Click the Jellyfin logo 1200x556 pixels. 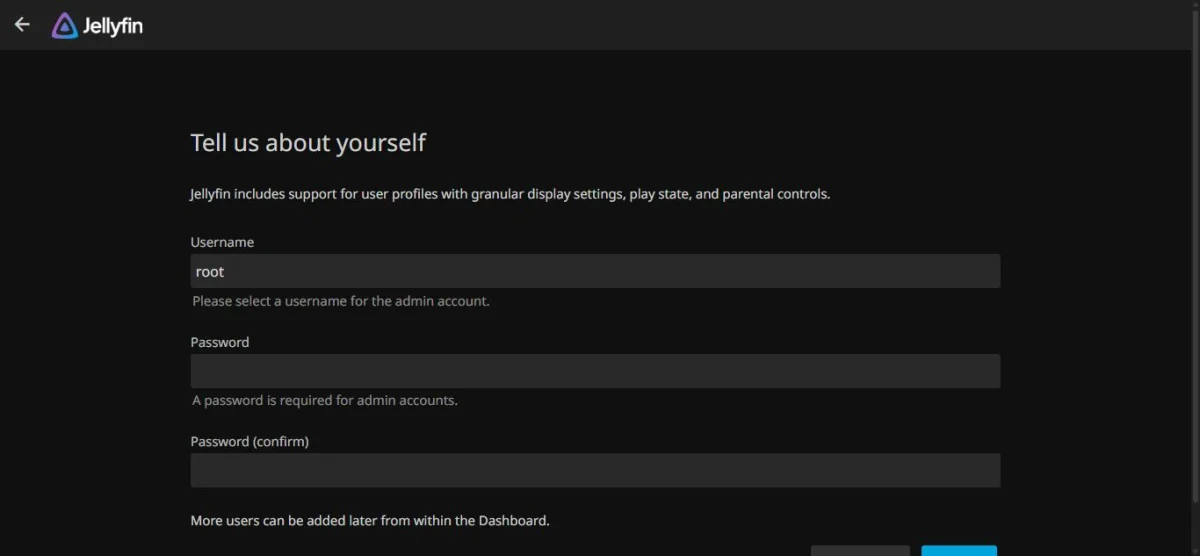click(97, 26)
